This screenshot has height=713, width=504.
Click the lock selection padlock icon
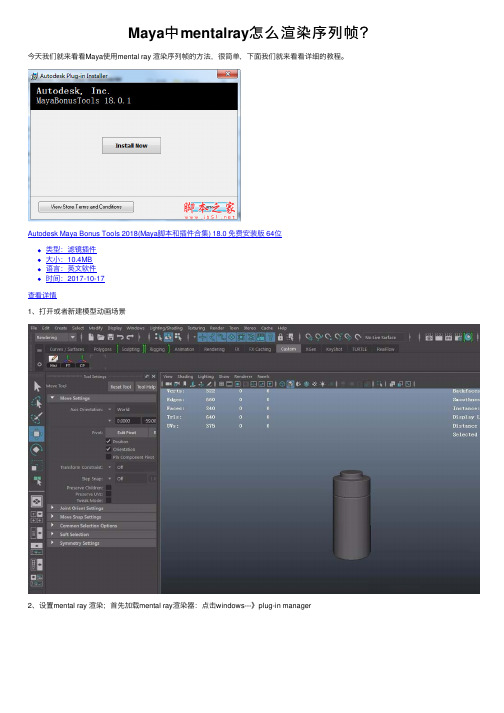(280, 337)
